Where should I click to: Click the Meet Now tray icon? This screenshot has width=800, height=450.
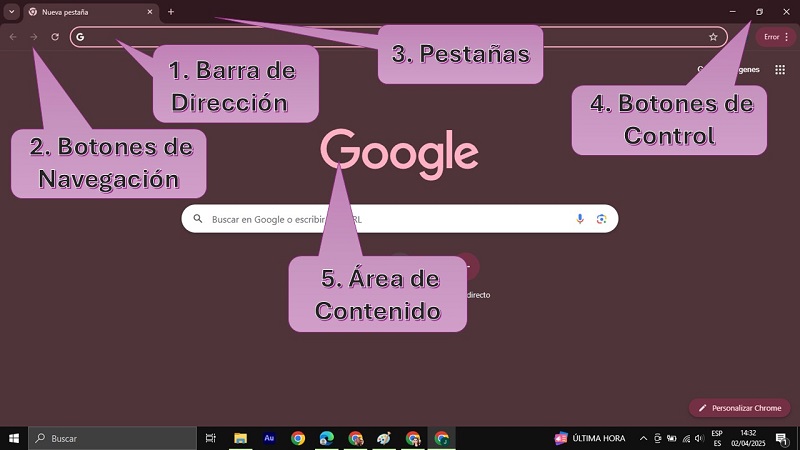[x=658, y=438]
